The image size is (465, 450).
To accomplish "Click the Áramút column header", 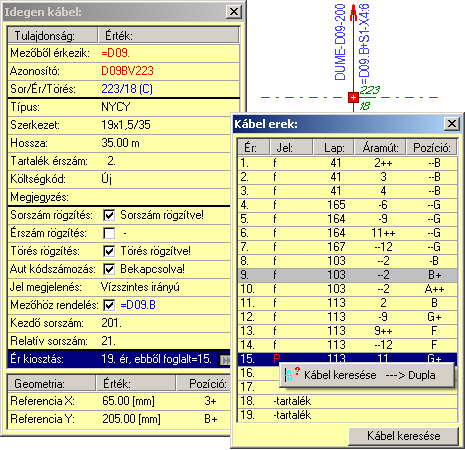I will click(380, 147).
